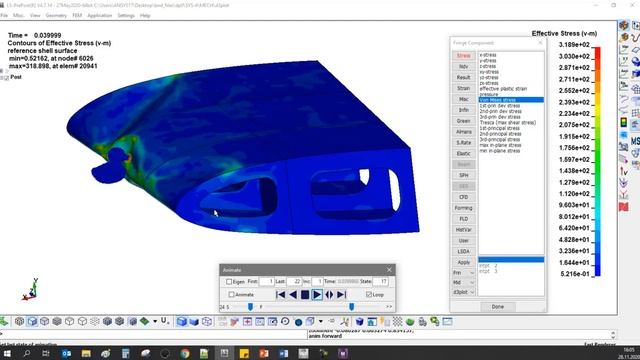
Task: Open the Misc. menu
Action: (x=19, y=16)
